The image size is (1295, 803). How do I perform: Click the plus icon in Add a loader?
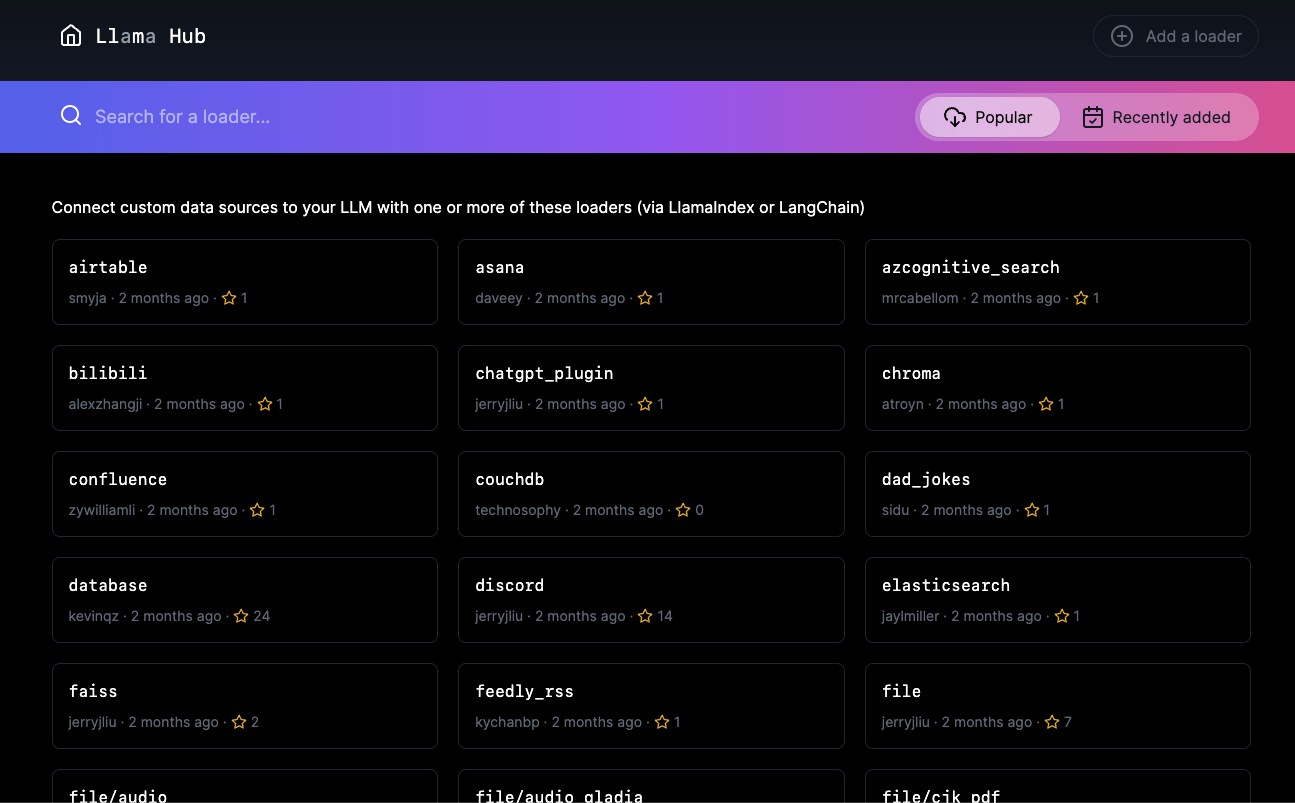pos(1120,35)
